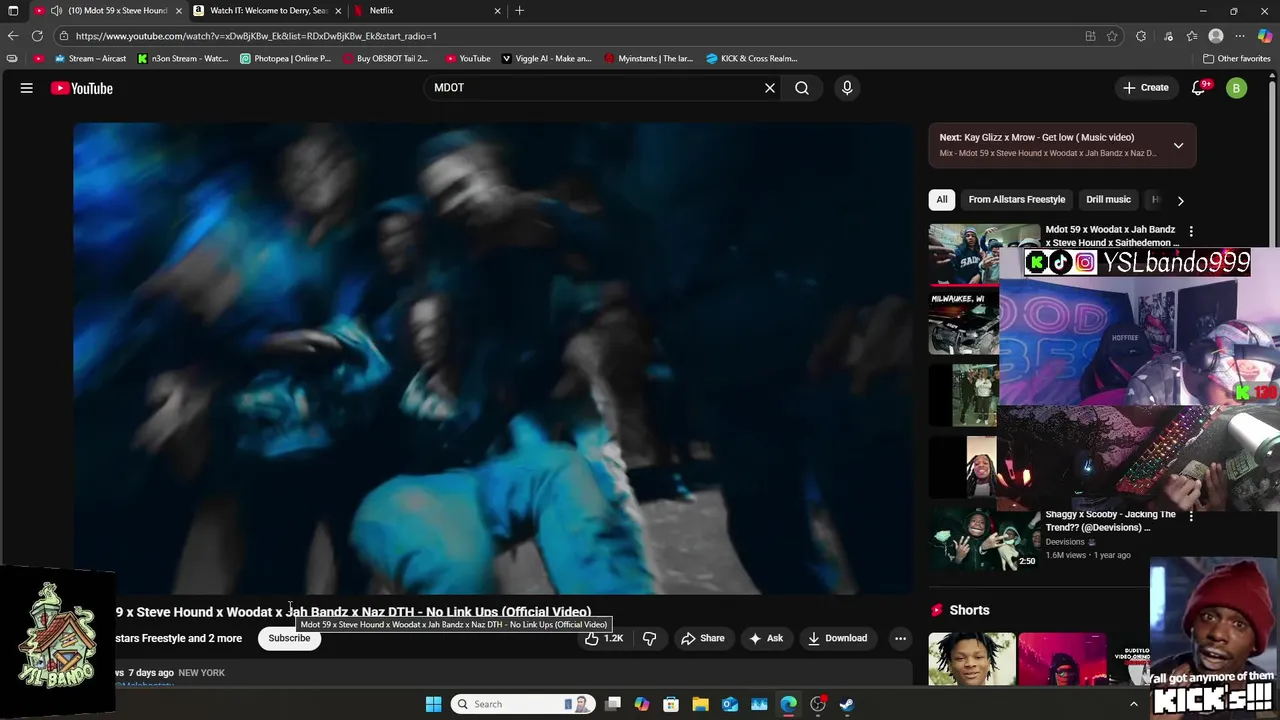Open the account avatar menu
1280x720 pixels.
1236,88
